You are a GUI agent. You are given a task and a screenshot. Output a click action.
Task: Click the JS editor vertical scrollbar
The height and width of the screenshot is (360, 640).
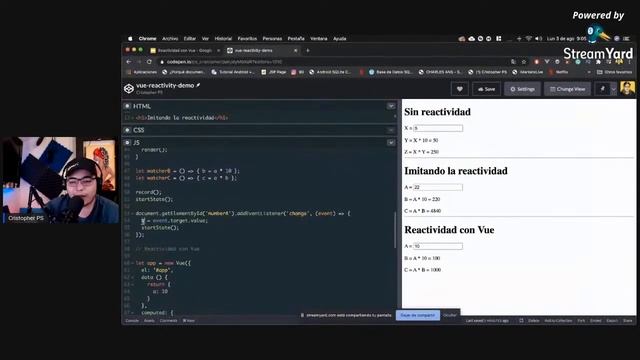pos(395,230)
